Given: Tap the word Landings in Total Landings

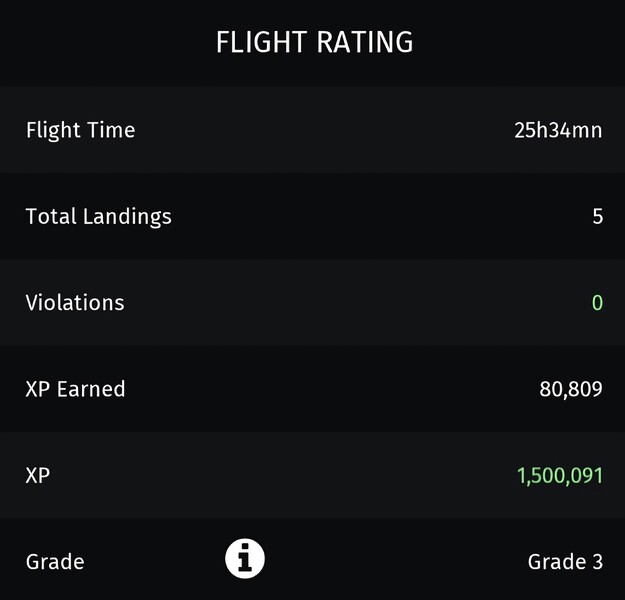Looking at the screenshot, I should tap(127, 217).
